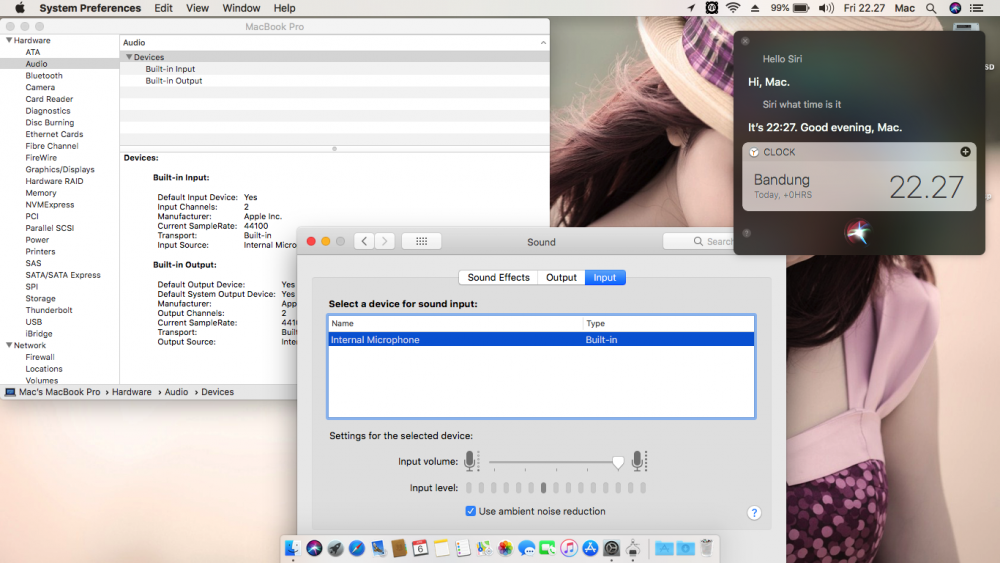This screenshot has height=563, width=1000.
Task: Add Clock result using plus icon
Action: pos(965,152)
